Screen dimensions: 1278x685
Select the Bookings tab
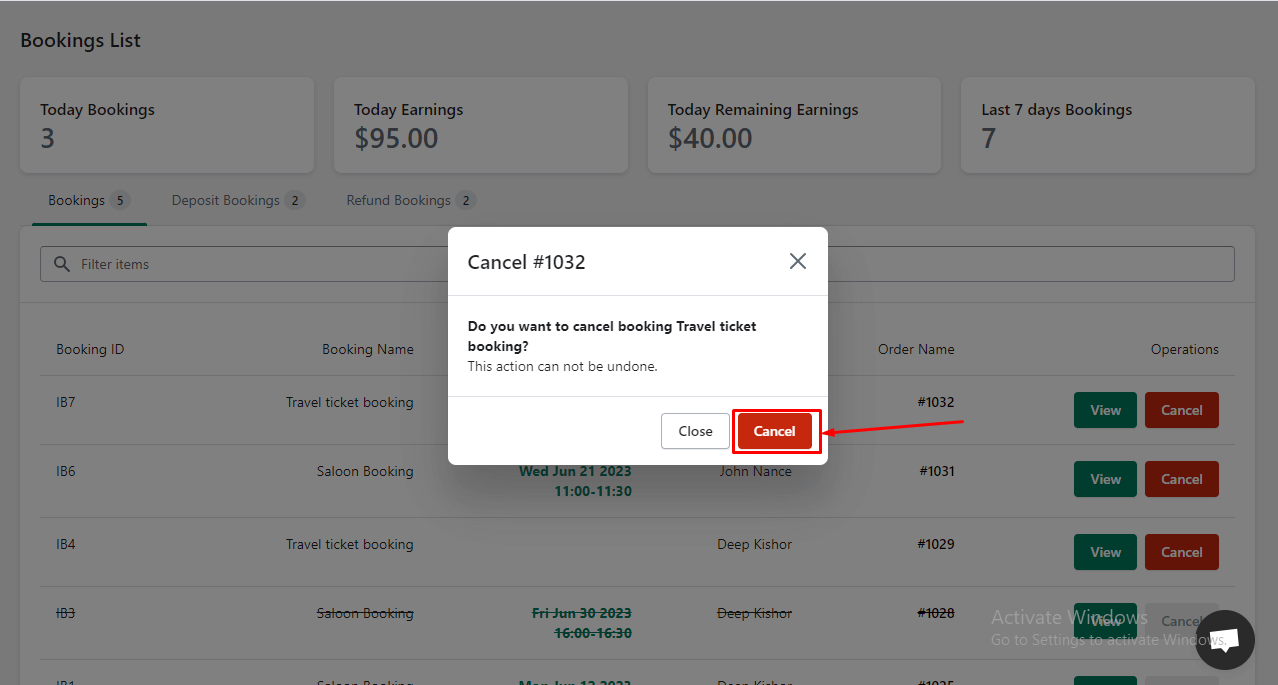pos(89,200)
